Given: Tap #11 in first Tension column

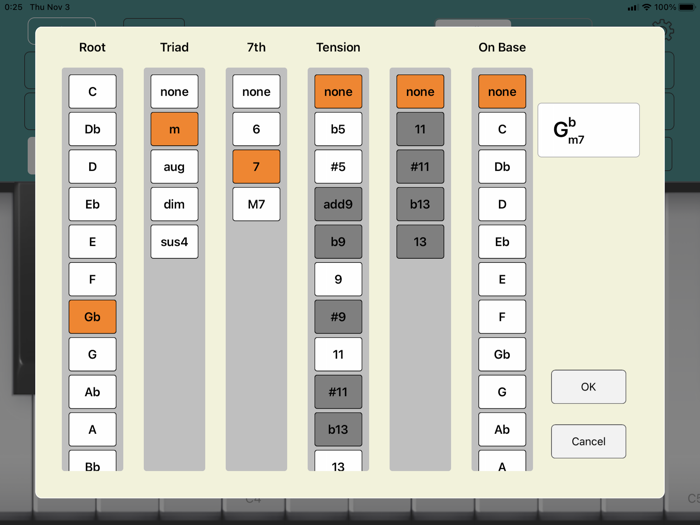Looking at the screenshot, I should coord(338,392).
